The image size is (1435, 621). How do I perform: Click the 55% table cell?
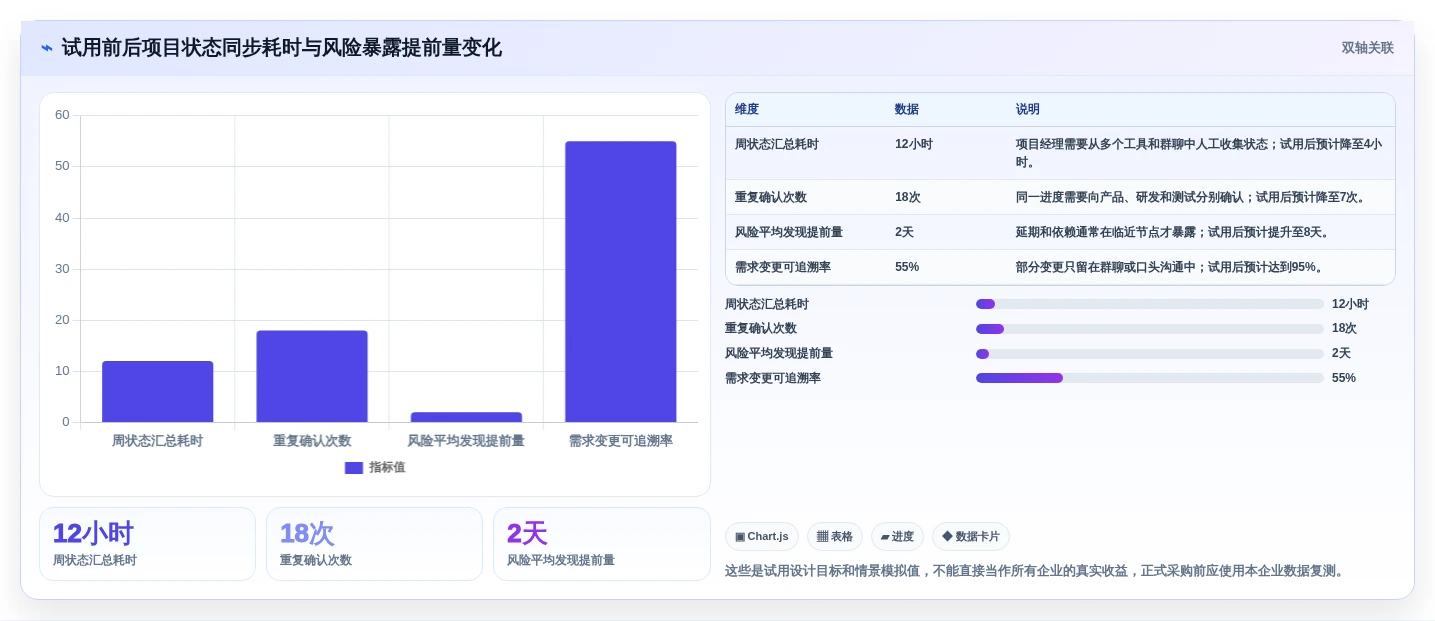coord(907,267)
